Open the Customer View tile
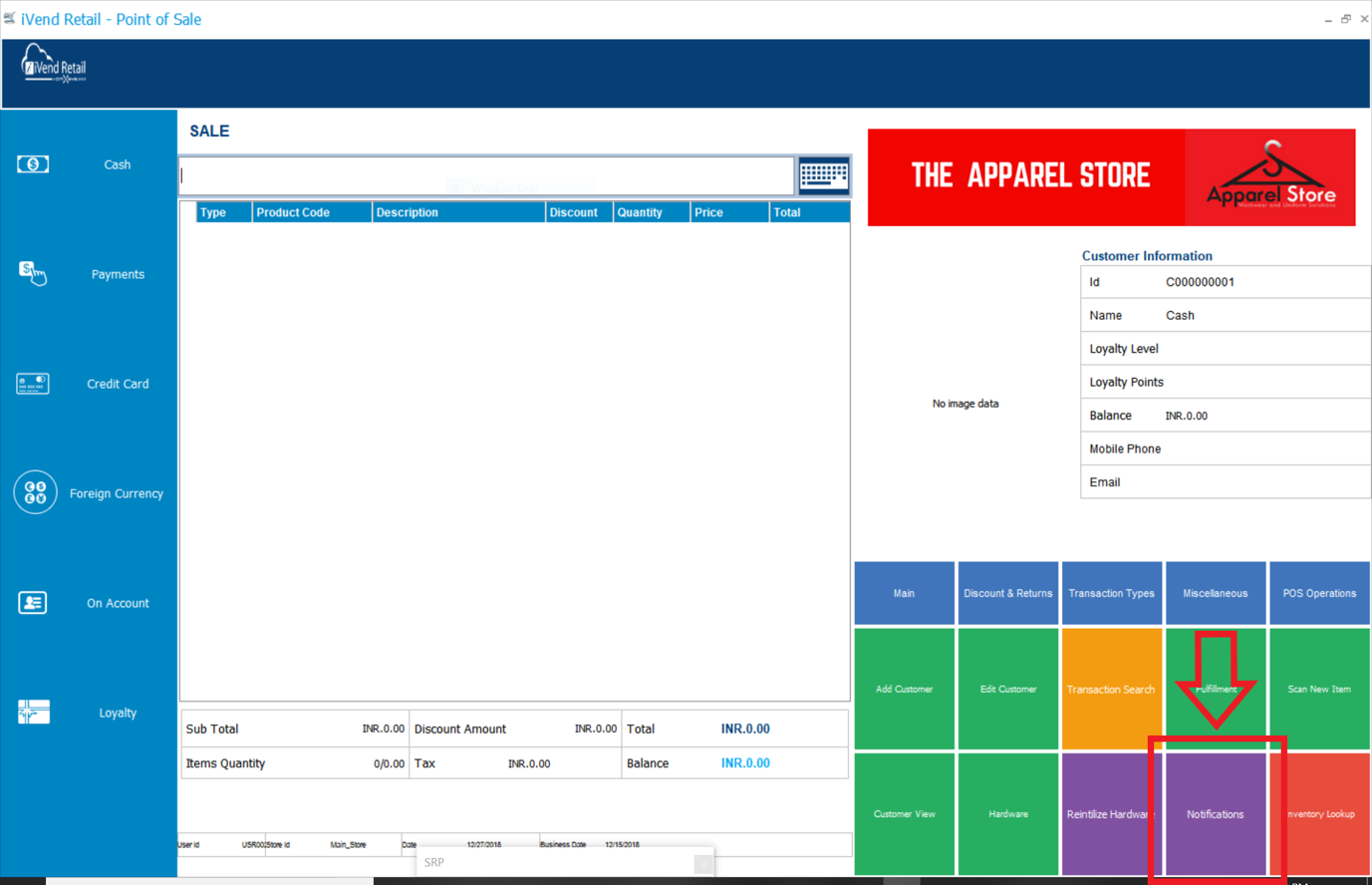Image resolution: width=1372 pixels, height=885 pixels. click(904, 814)
